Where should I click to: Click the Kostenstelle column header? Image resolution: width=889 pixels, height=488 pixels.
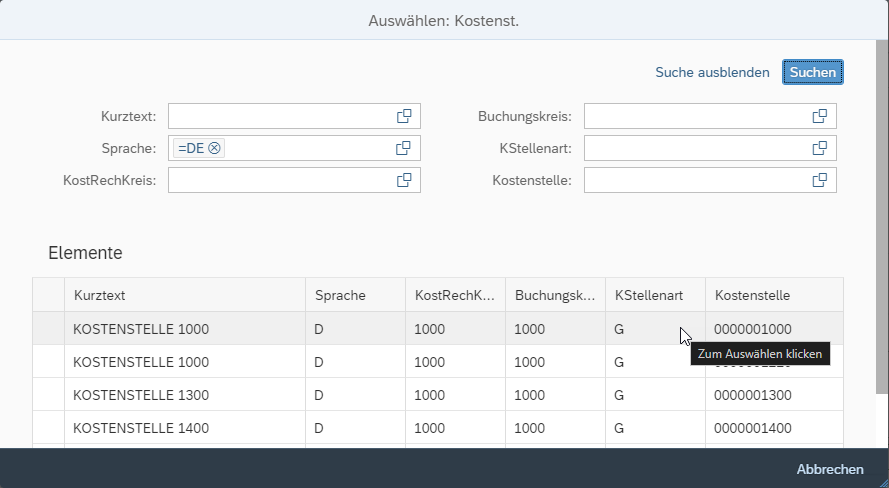[774, 295]
